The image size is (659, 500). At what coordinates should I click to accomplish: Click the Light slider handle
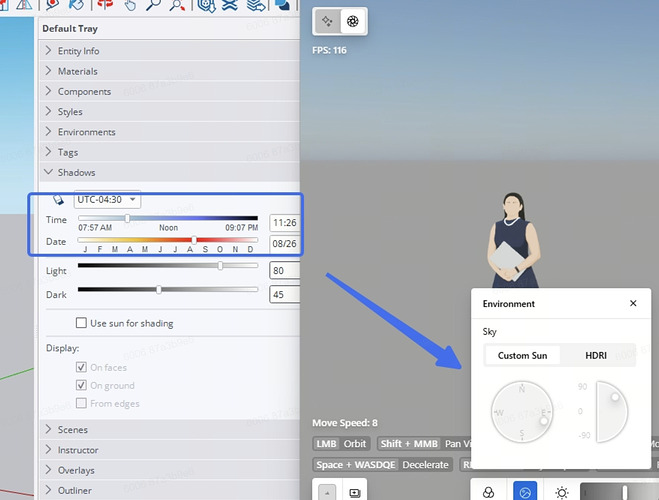tap(220, 266)
